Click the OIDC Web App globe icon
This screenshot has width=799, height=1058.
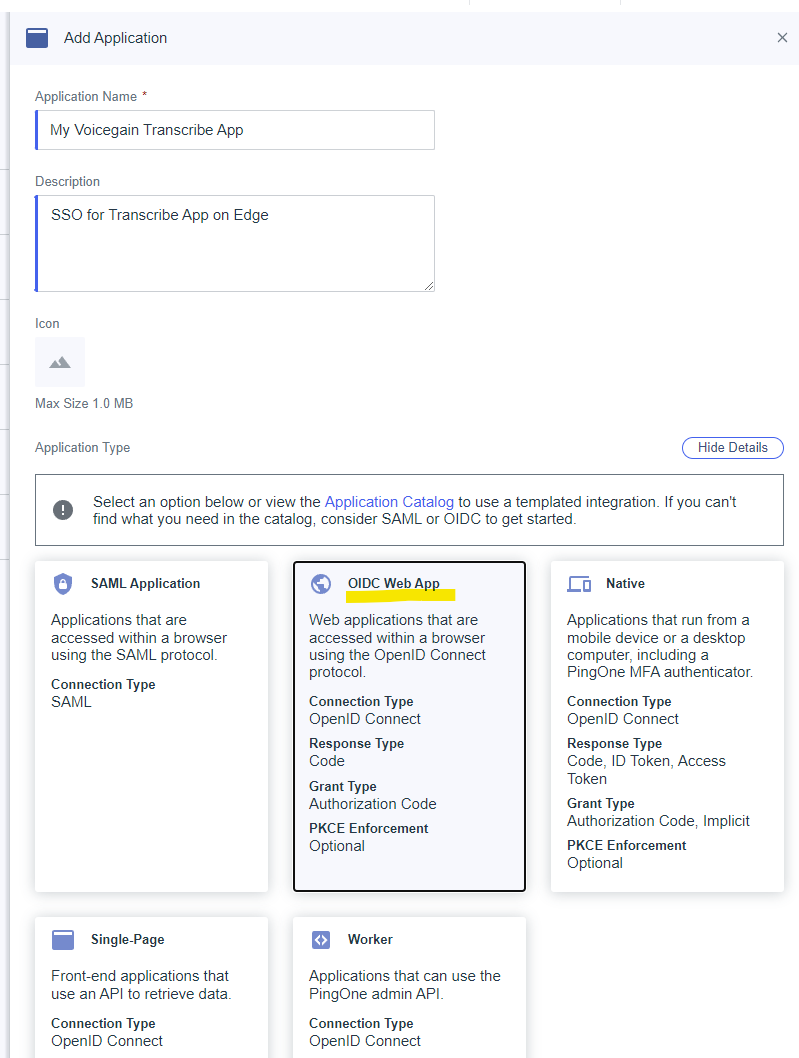(x=321, y=584)
